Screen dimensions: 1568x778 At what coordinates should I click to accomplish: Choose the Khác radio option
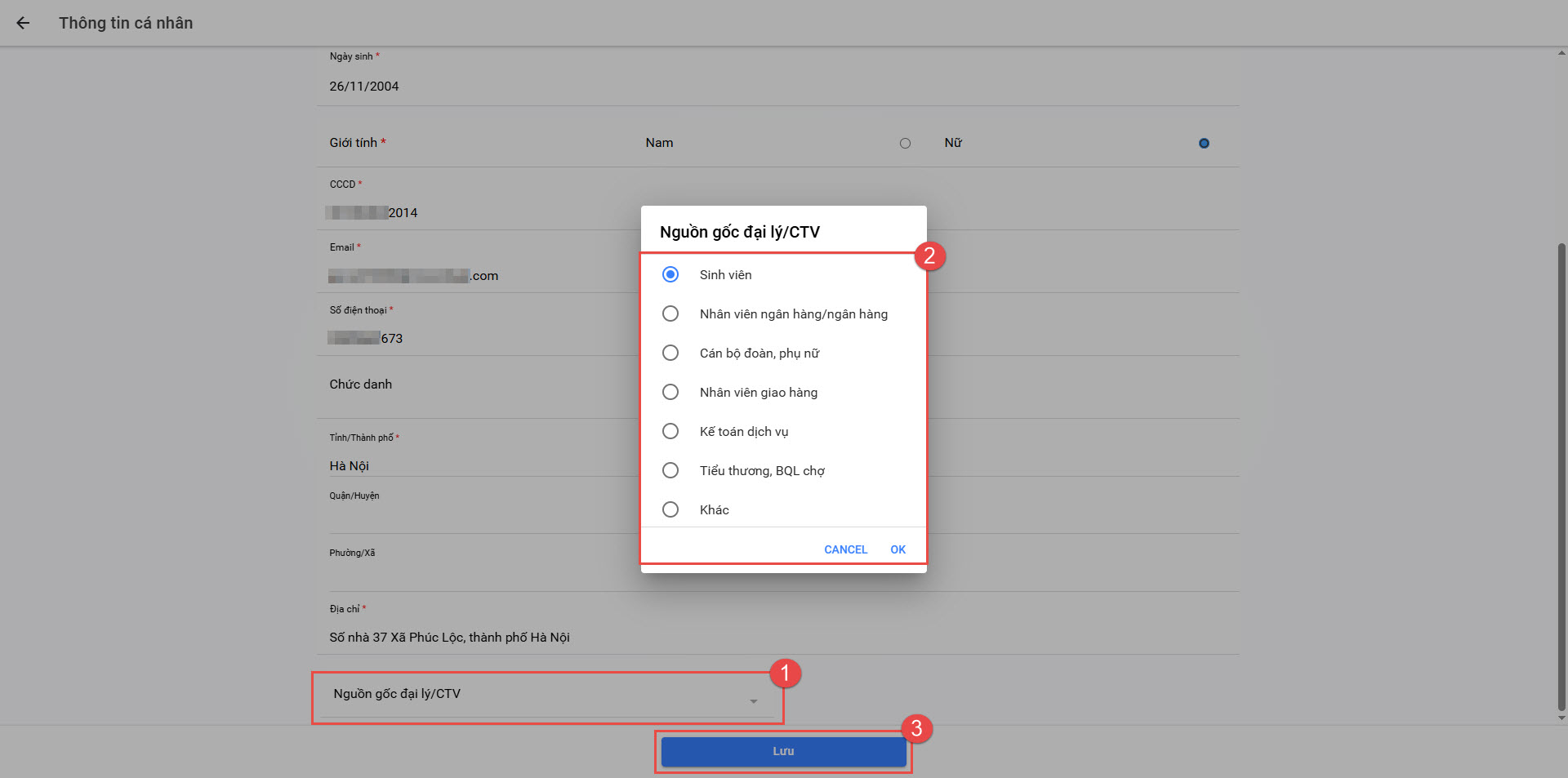pos(670,509)
